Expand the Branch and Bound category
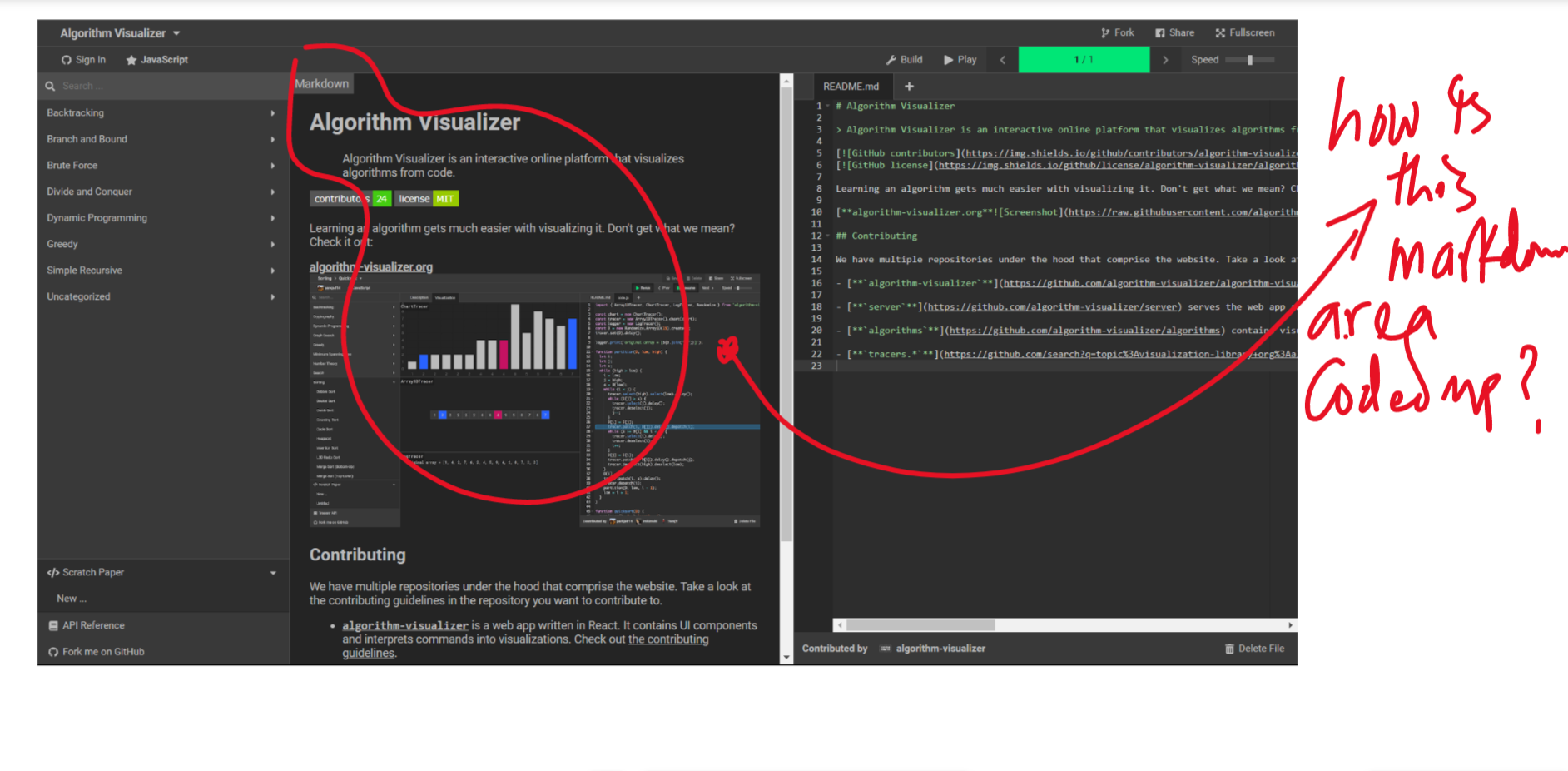The image size is (1568, 771). pos(163,139)
